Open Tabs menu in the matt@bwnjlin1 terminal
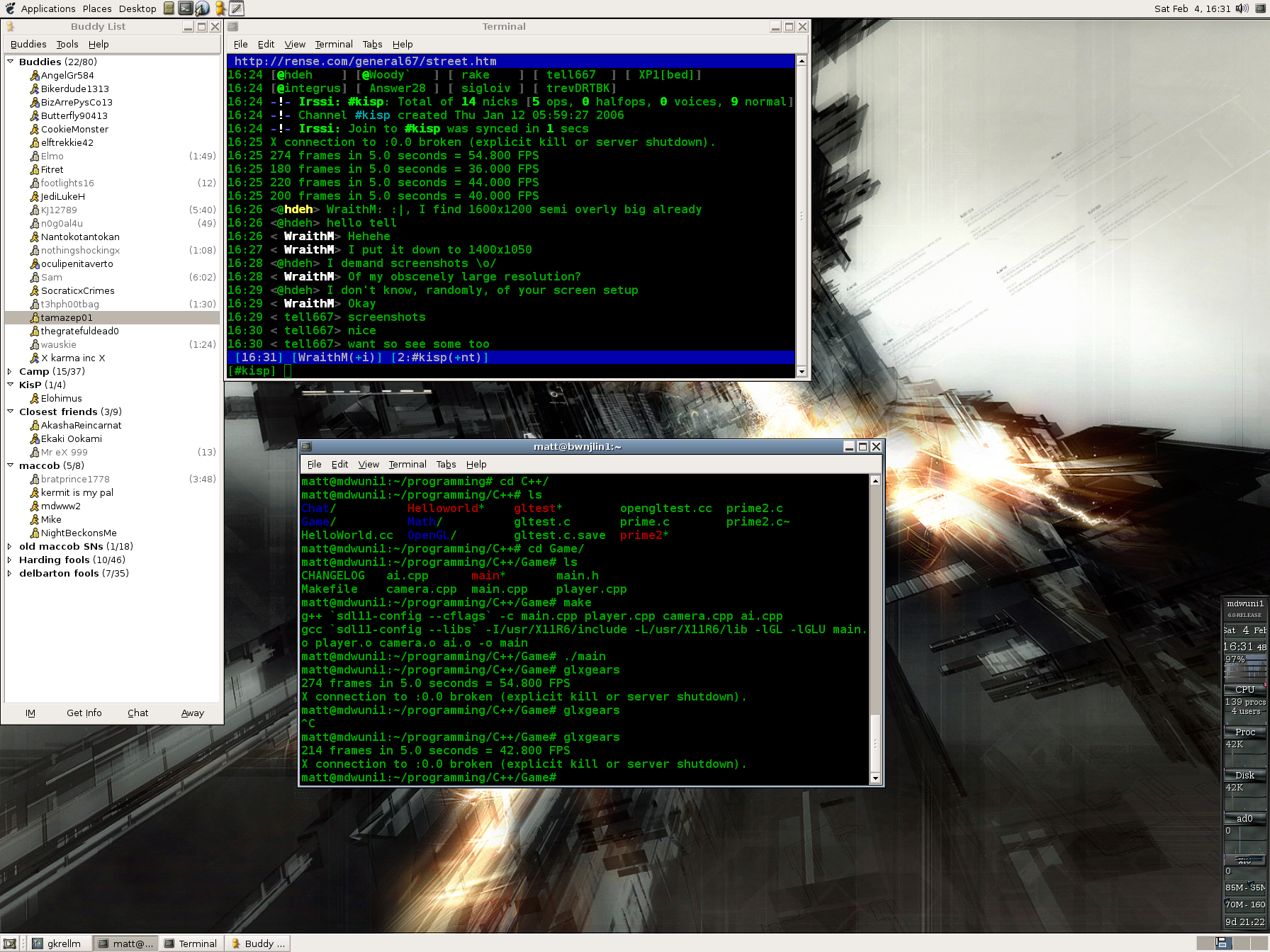Screen dimensions: 1270x952 point(446,464)
